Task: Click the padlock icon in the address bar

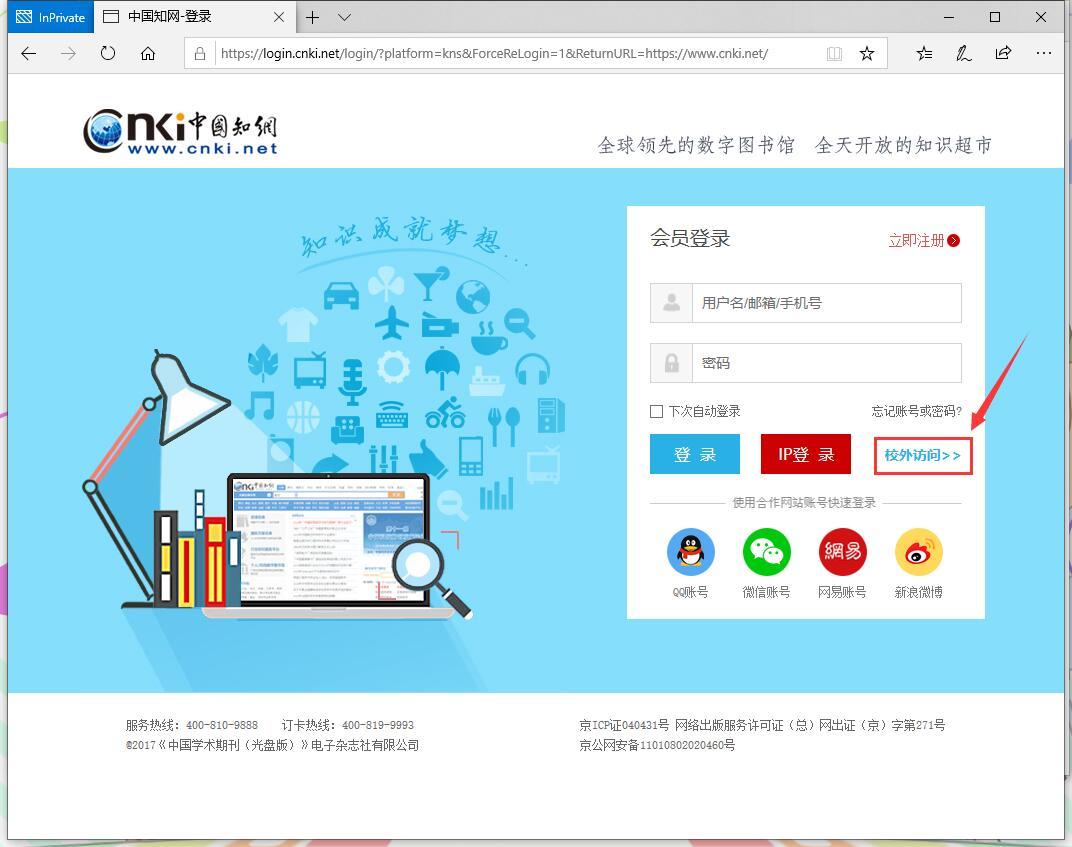Action: pyautogui.click(x=200, y=53)
